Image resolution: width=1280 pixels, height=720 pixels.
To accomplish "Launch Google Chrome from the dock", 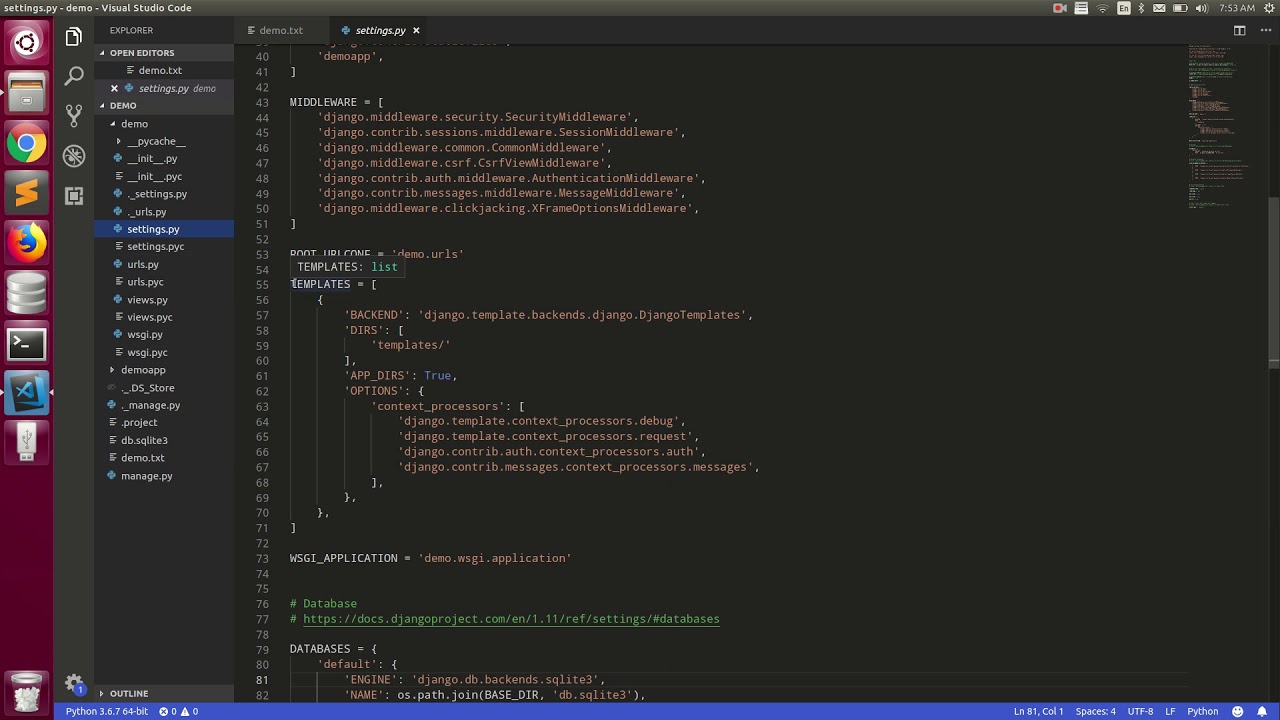I will (26, 144).
